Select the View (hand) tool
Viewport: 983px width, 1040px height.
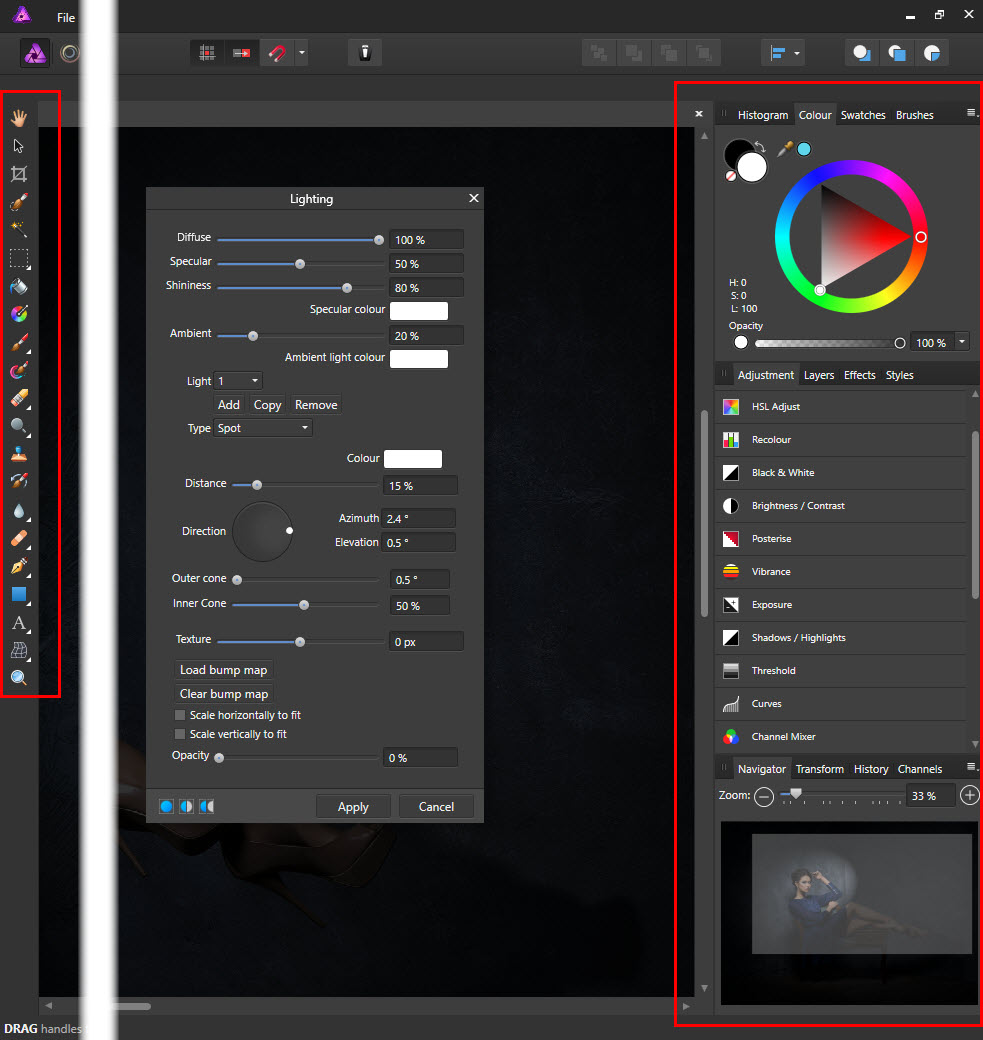tap(19, 118)
